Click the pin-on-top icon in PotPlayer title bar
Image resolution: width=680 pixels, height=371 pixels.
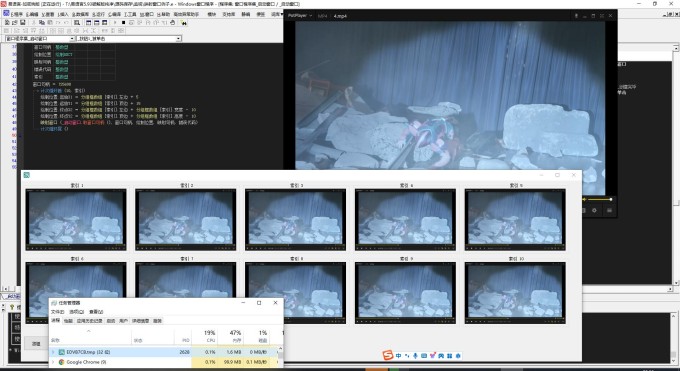[x=576, y=16]
